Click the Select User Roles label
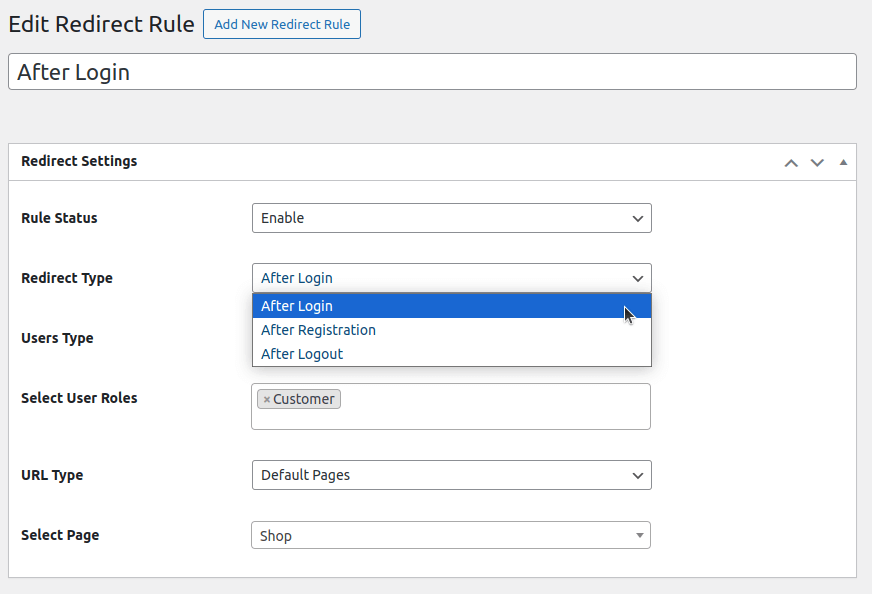The image size is (872, 594). point(79,398)
